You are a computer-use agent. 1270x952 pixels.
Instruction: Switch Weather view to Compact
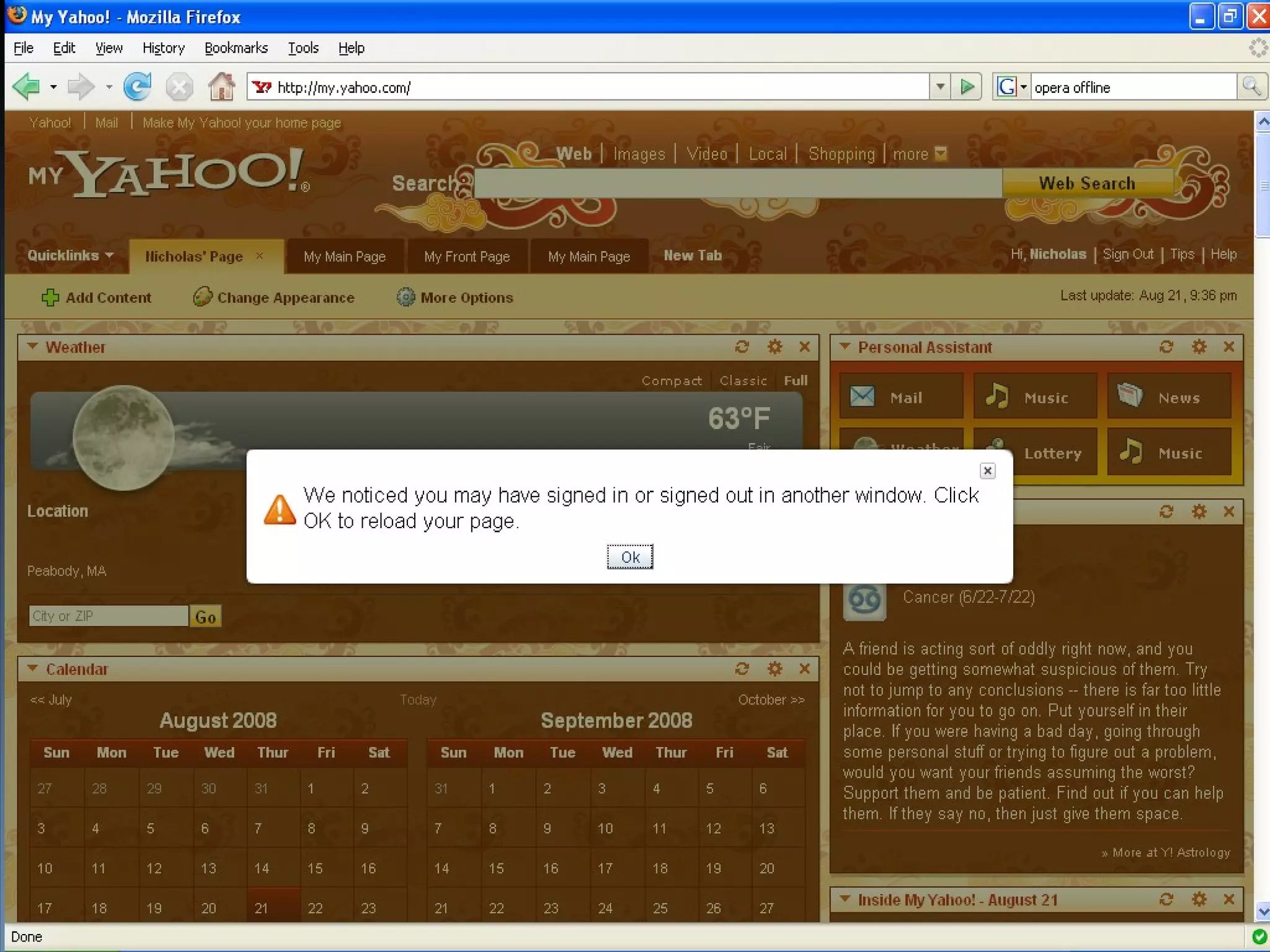tap(672, 381)
